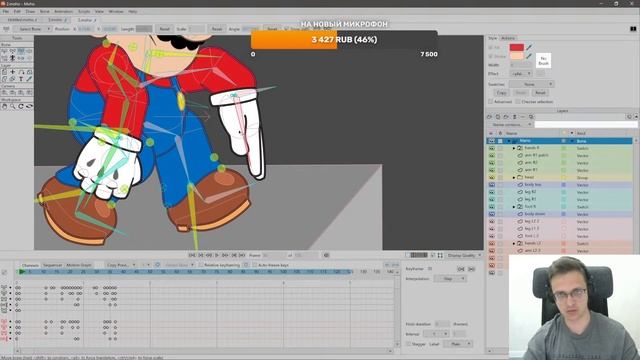Select the Zoom Workspace magnifier tool
640x360 pixels.
13,106
